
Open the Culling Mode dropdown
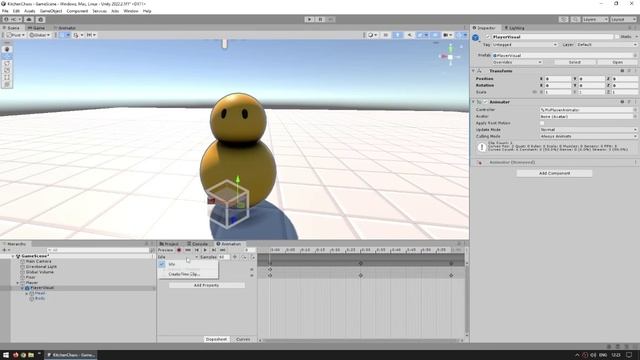coord(589,136)
